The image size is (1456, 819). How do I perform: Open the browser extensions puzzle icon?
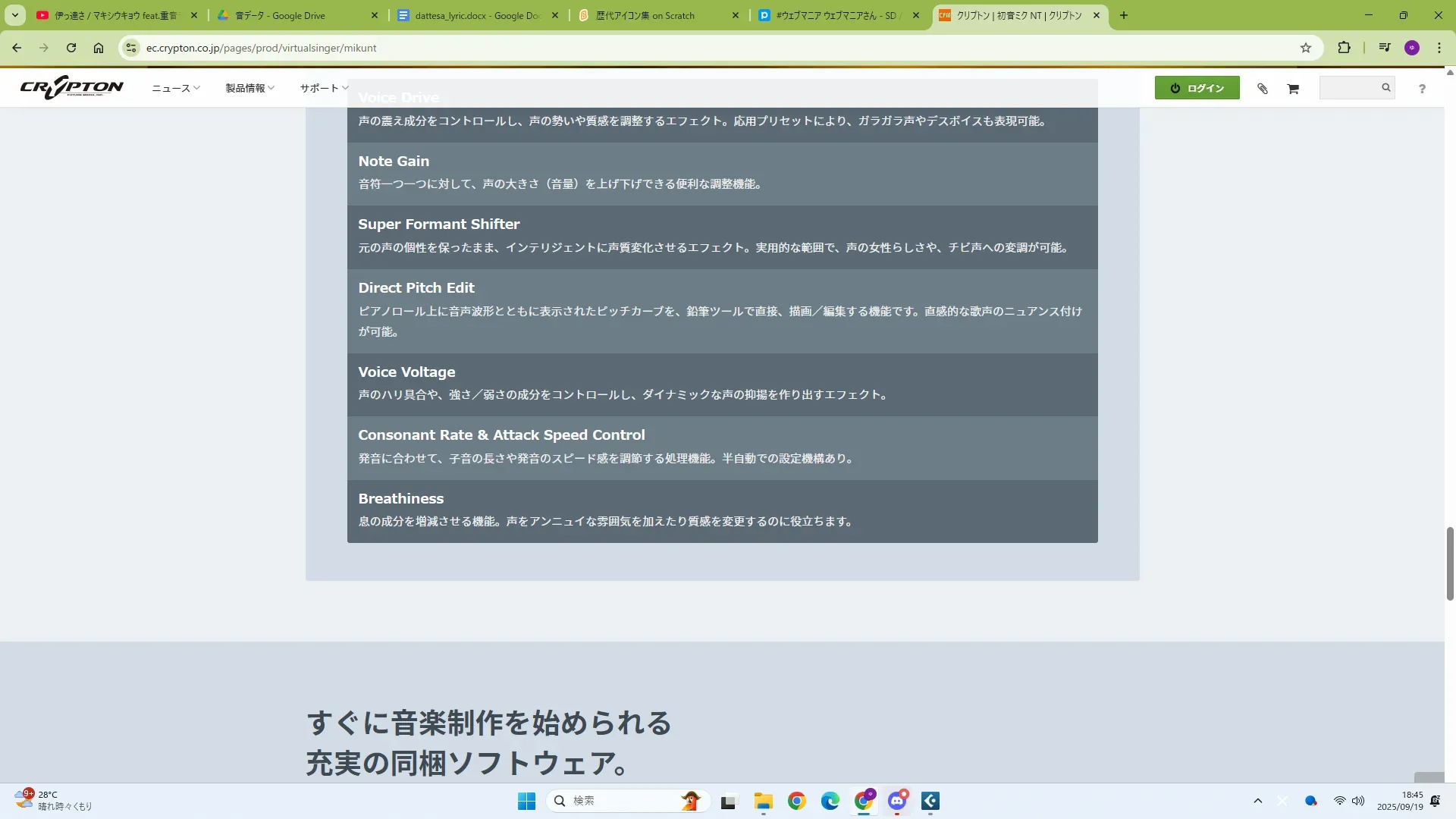click(1344, 48)
